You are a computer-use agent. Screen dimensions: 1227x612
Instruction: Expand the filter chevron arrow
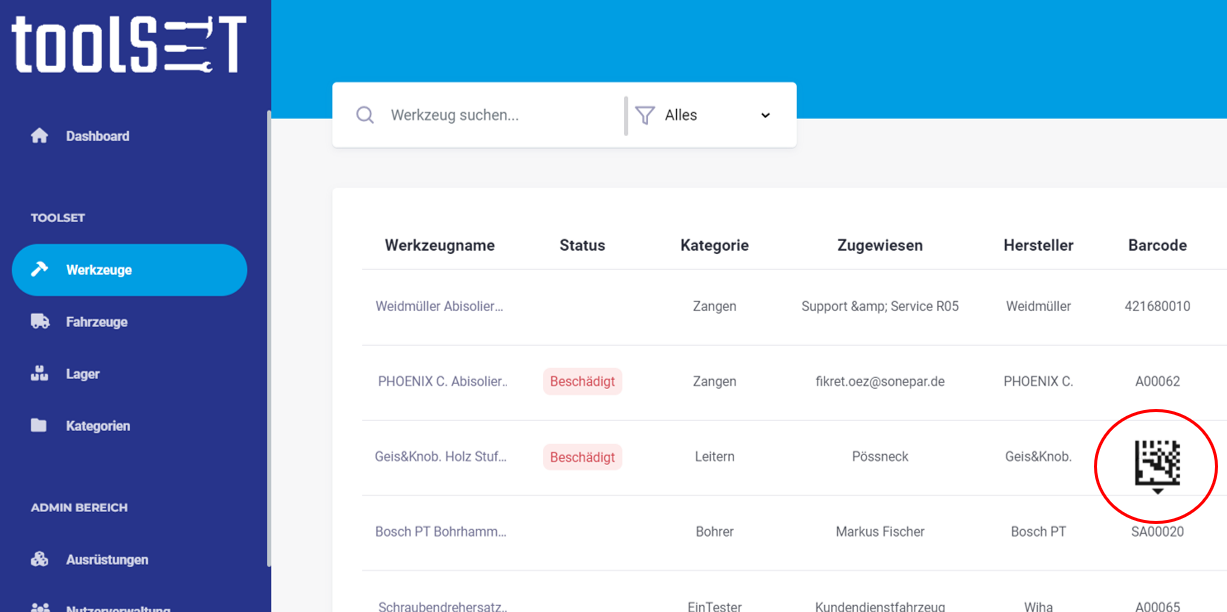(x=766, y=115)
